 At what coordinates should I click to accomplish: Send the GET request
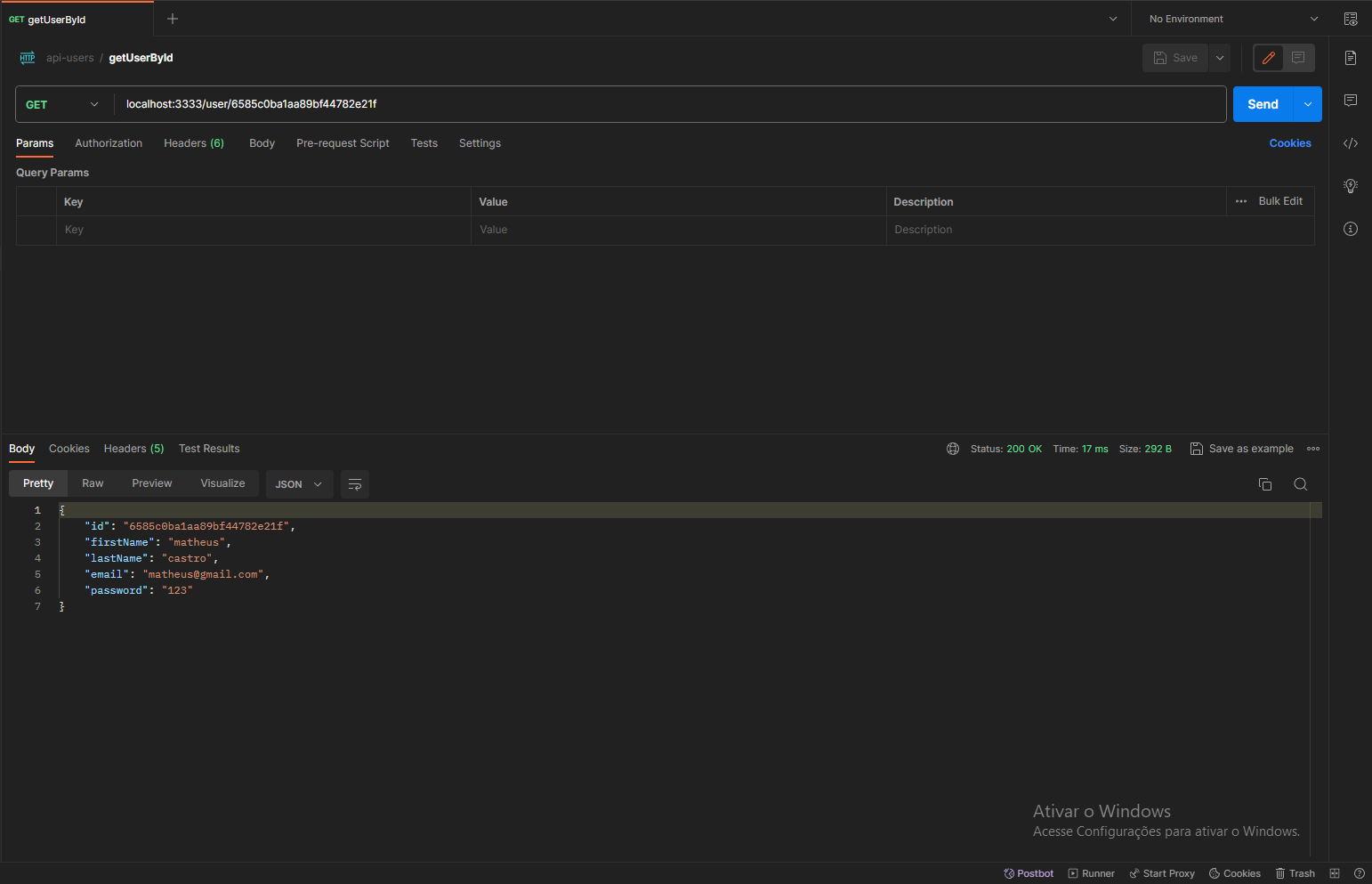tap(1263, 104)
